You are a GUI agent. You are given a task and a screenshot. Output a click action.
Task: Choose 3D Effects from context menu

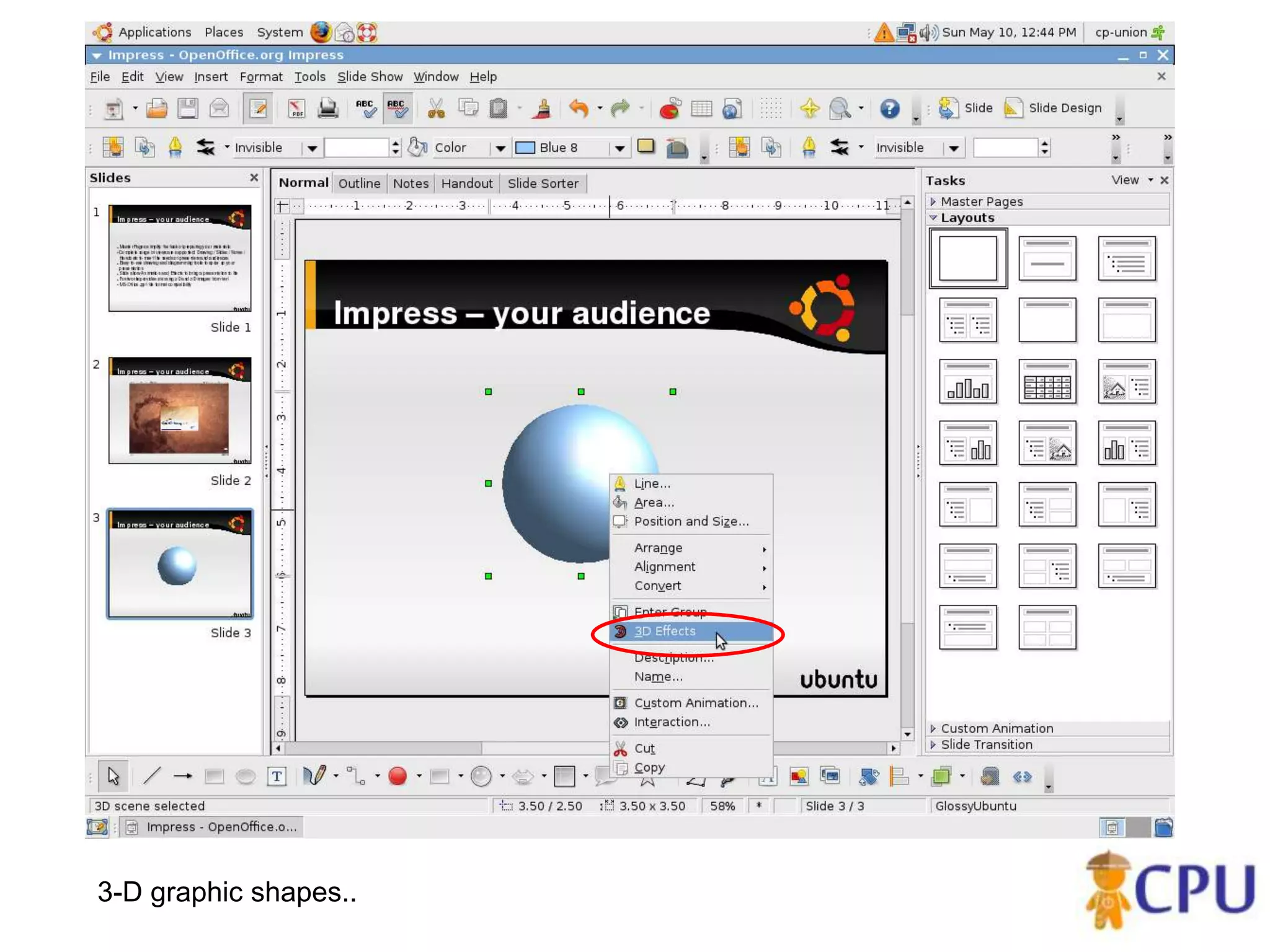(x=692, y=631)
